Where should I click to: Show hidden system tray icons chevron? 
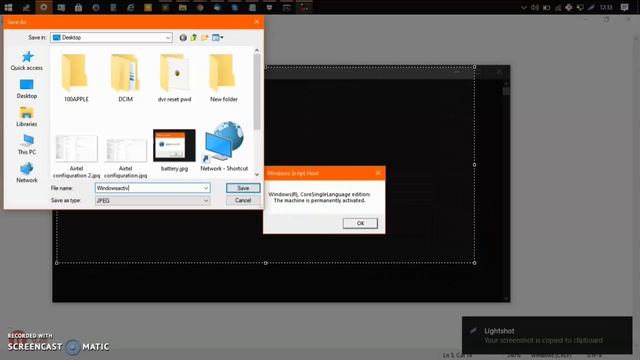coord(523,7)
